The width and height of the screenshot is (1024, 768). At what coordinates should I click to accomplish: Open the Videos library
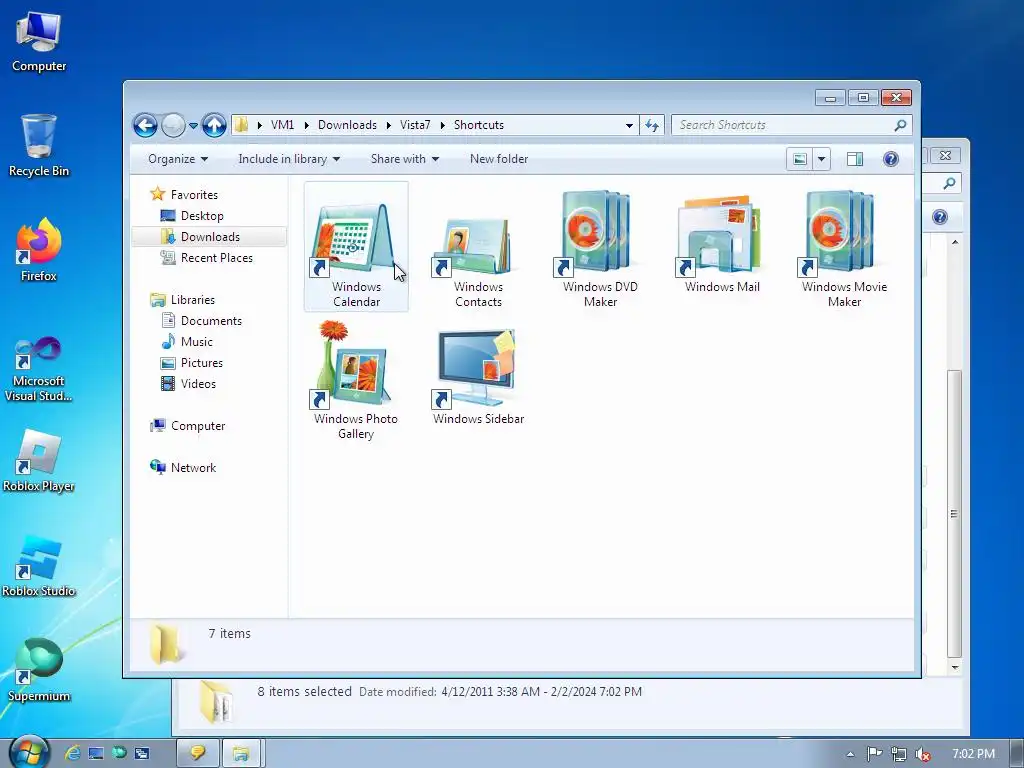click(198, 383)
